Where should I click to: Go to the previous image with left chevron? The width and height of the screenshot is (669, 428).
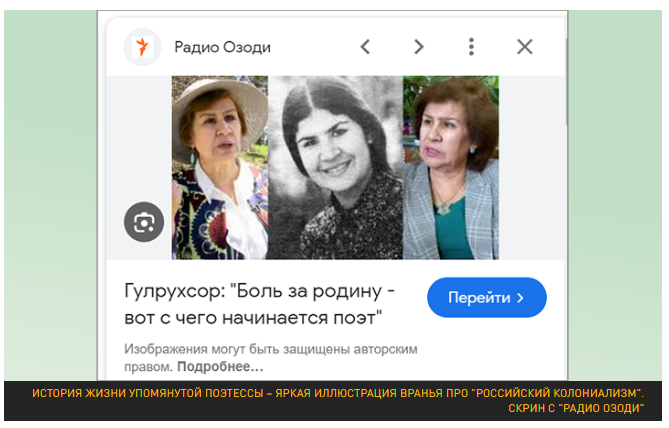coord(365,47)
